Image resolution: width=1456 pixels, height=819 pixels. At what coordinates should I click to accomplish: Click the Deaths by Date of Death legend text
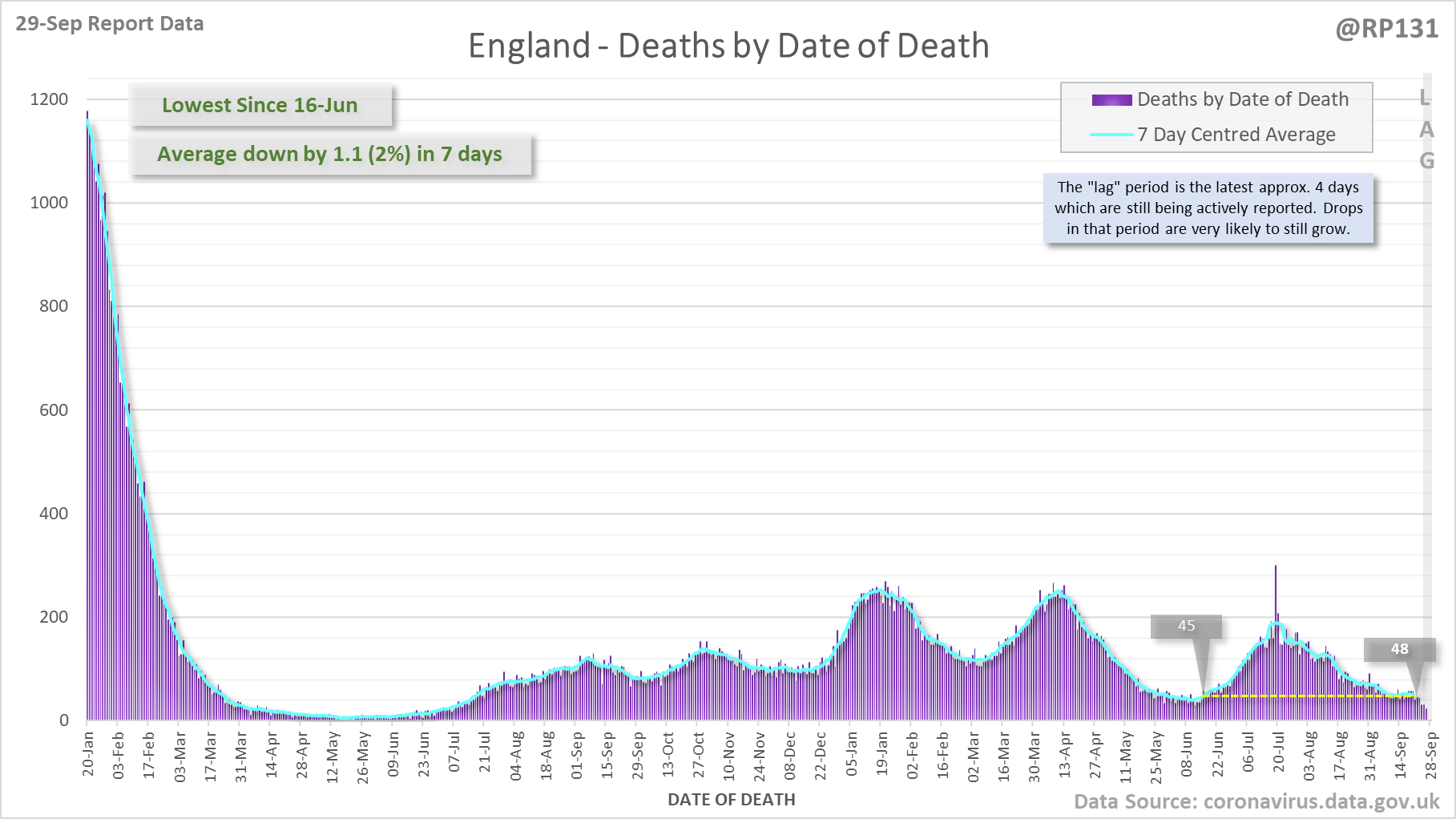pos(1242,99)
